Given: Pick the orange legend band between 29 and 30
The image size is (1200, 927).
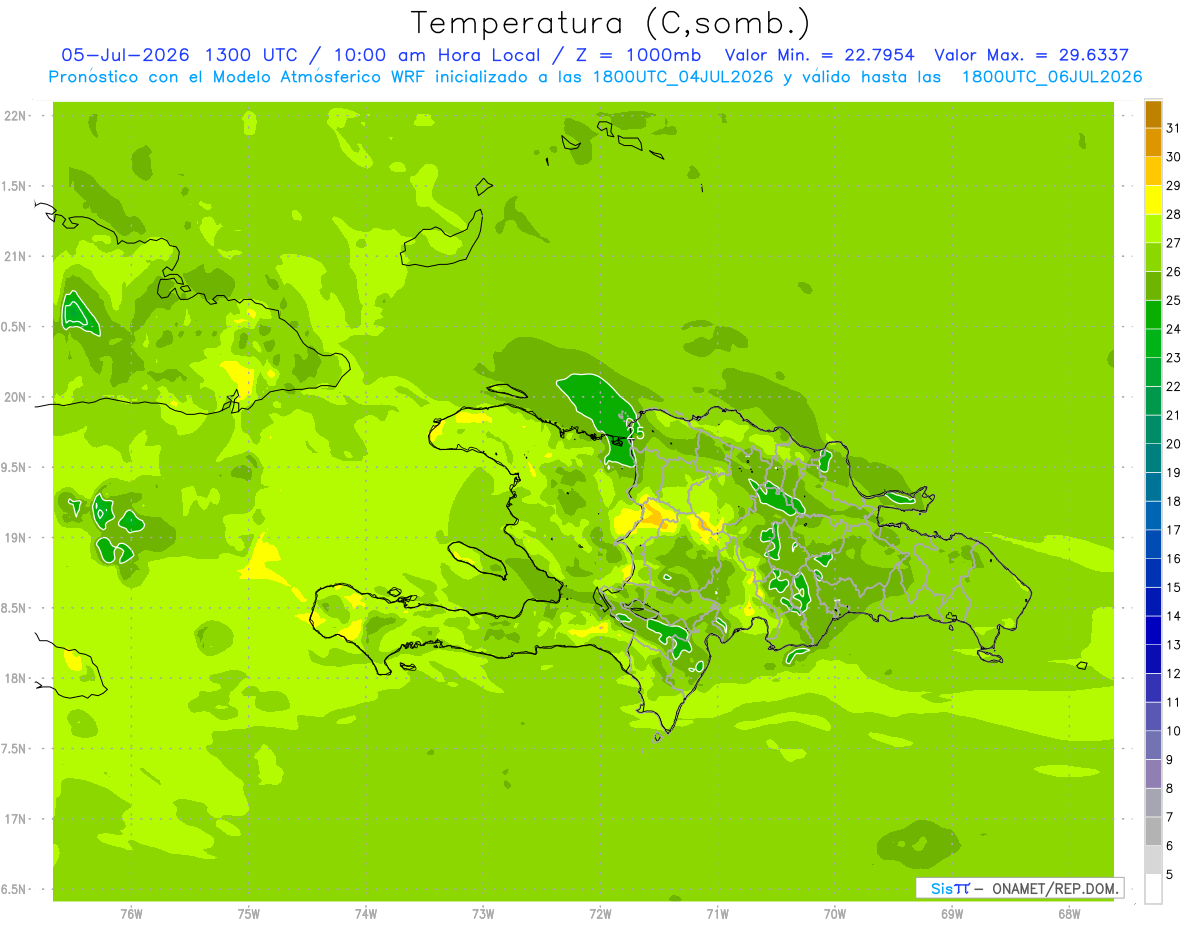Looking at the screenshot, I should [1153, 171].
